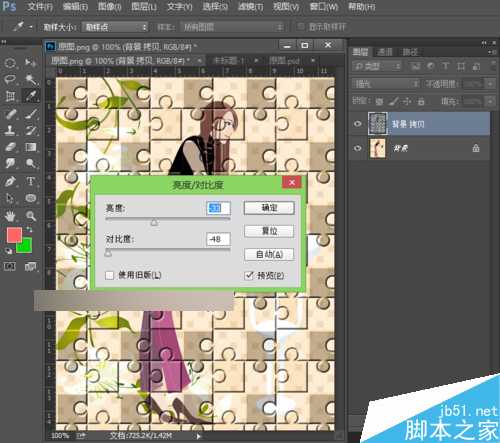
Task: Click lock position icon
Action: (x=407, y=101)
